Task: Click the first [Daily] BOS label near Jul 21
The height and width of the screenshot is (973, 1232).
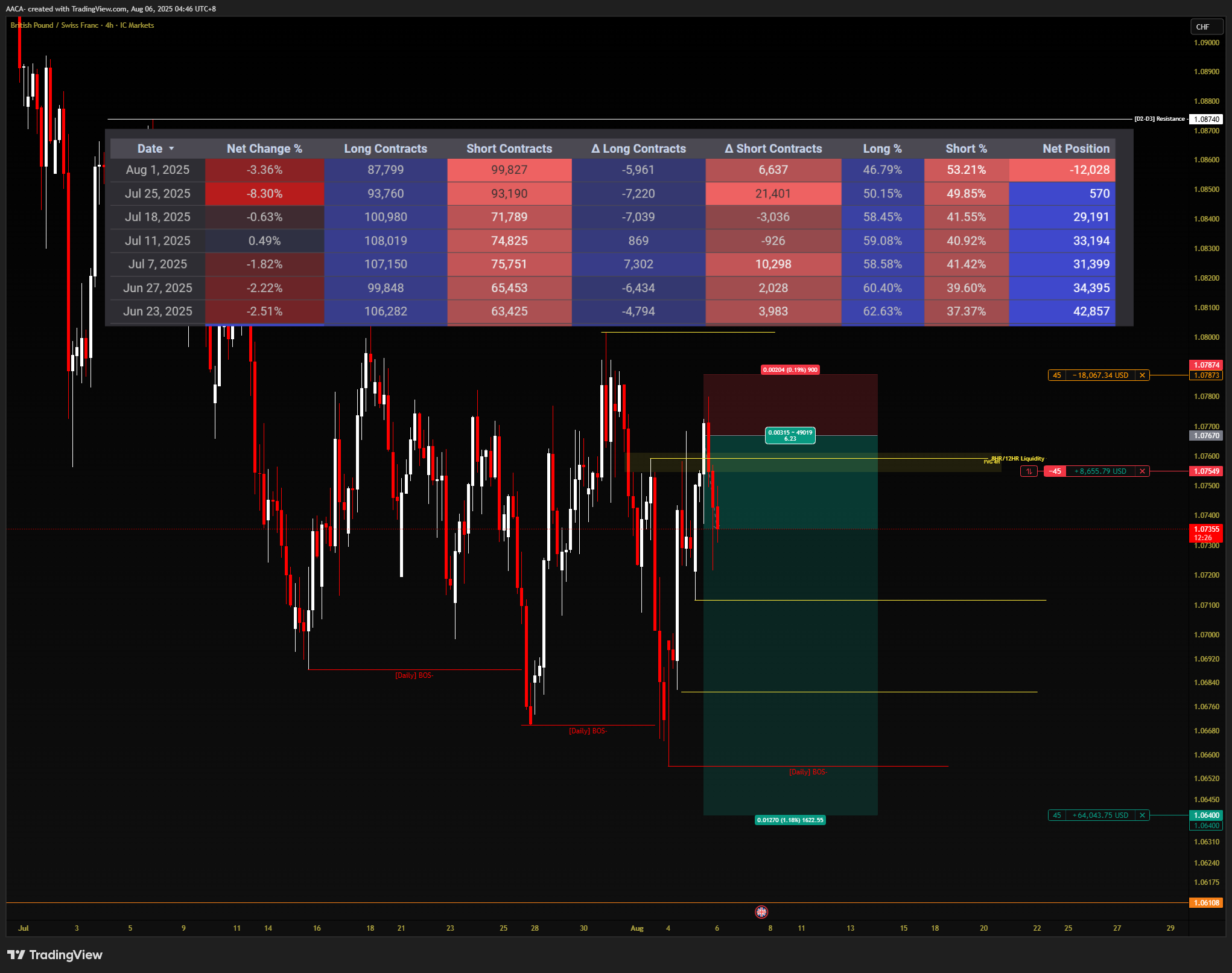Action: click(x=414, y=675)
